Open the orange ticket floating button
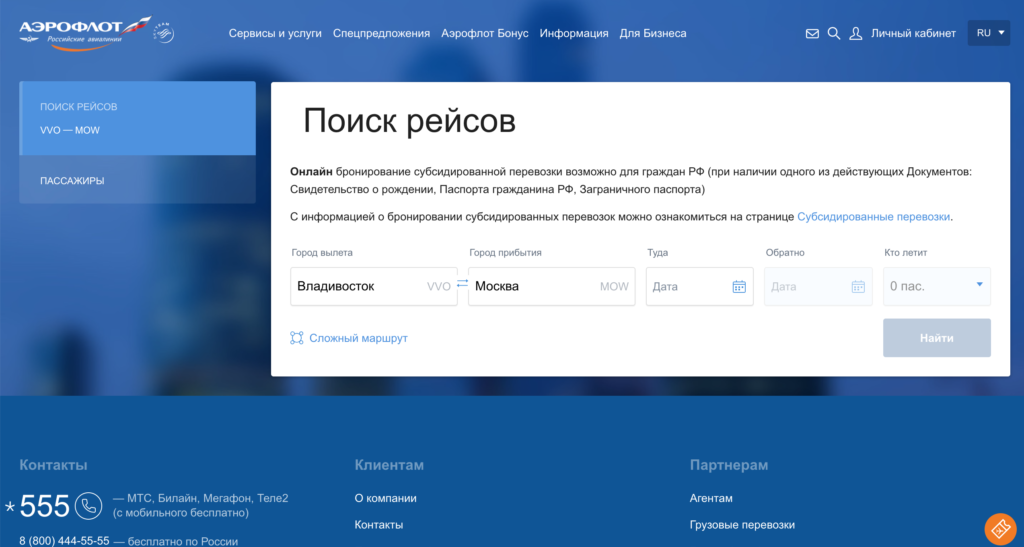The width and height of the screenshot is (1024, 547). 1000,529
